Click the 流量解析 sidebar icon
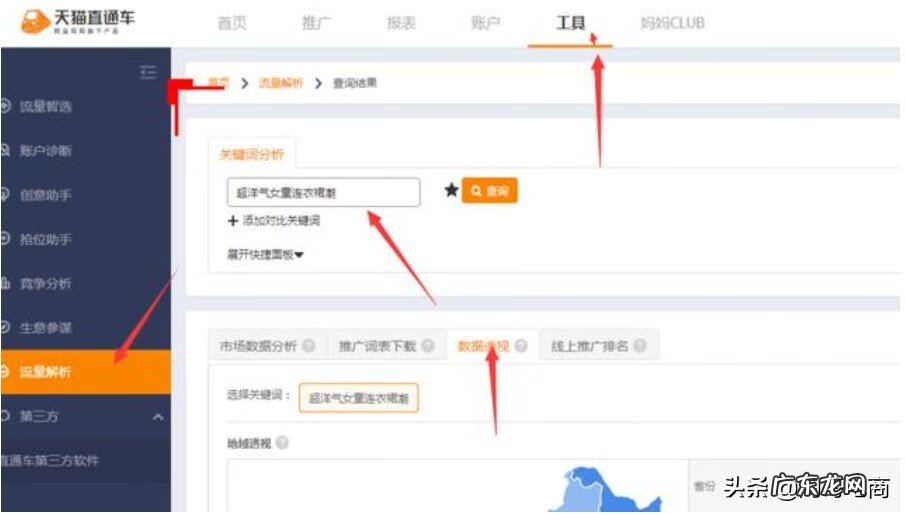The image size is (905, 514). pos(5,372)
